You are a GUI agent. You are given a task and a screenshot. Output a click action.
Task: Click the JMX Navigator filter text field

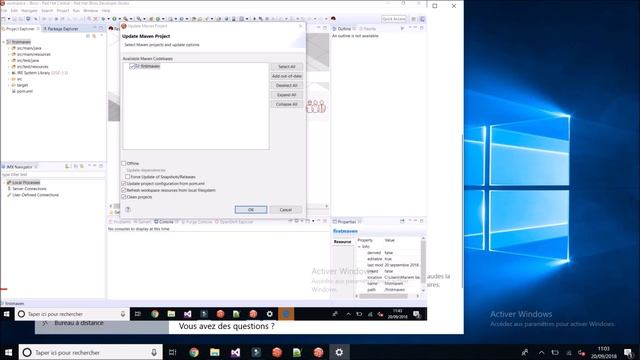coord(53,175)
